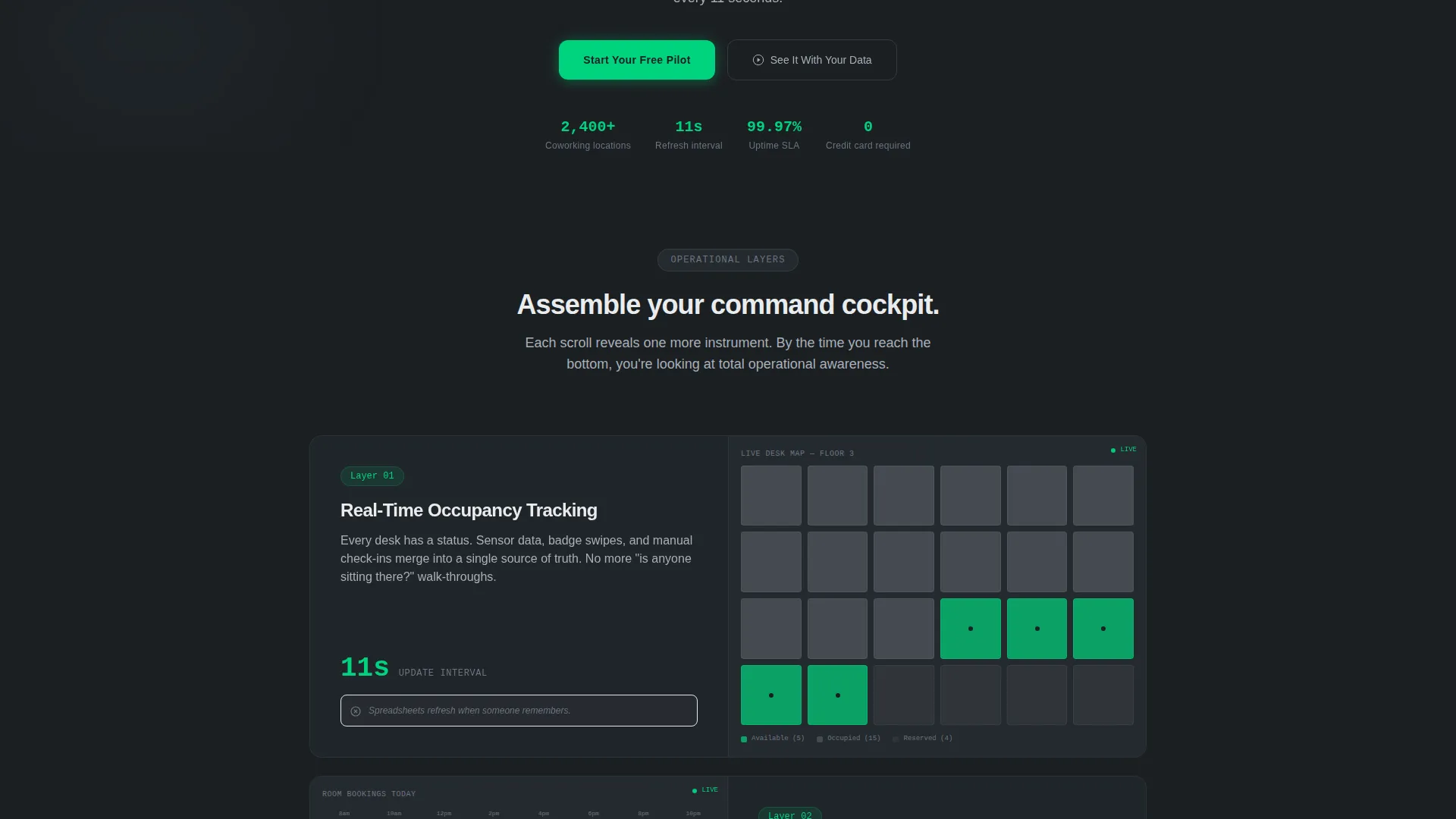Viewport: 1456px width, 819px height.
Task: Click the Assemble your command cockpit heading
Action: (728, 305)
